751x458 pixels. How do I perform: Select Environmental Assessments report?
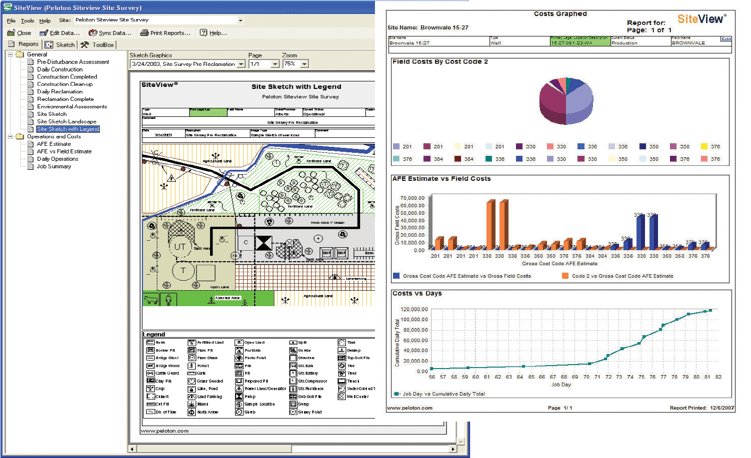[72, 106]
